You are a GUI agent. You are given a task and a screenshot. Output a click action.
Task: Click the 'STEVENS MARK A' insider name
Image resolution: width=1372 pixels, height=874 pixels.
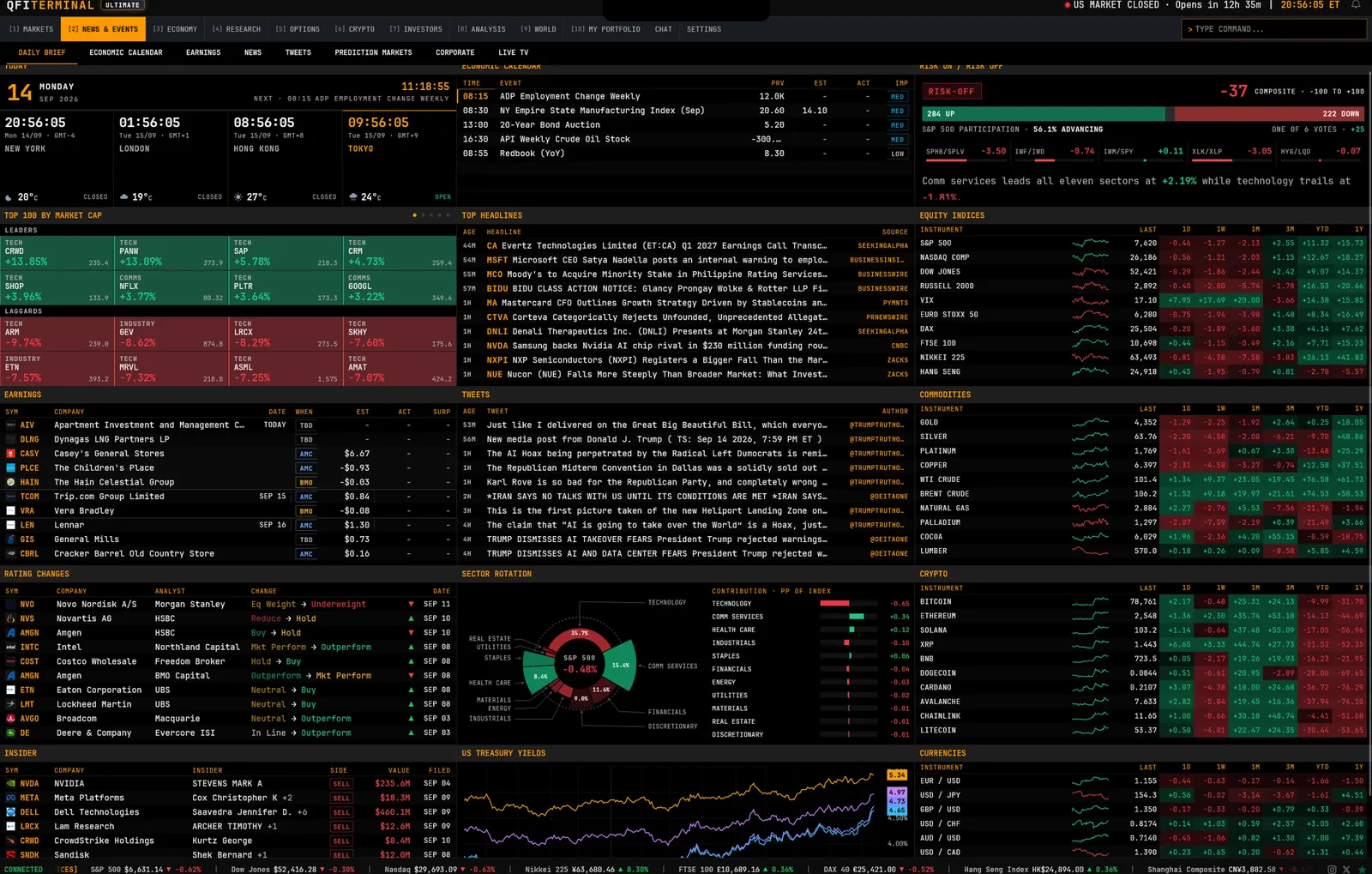[227, 783]
